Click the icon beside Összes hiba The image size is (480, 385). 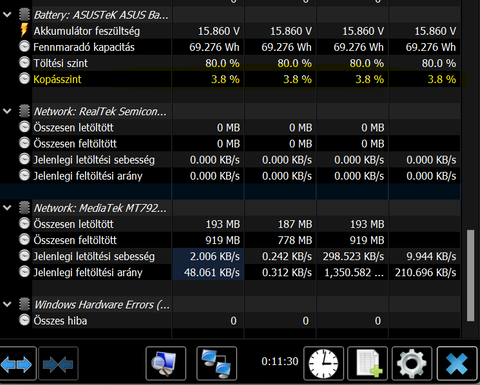pos(24,320)
